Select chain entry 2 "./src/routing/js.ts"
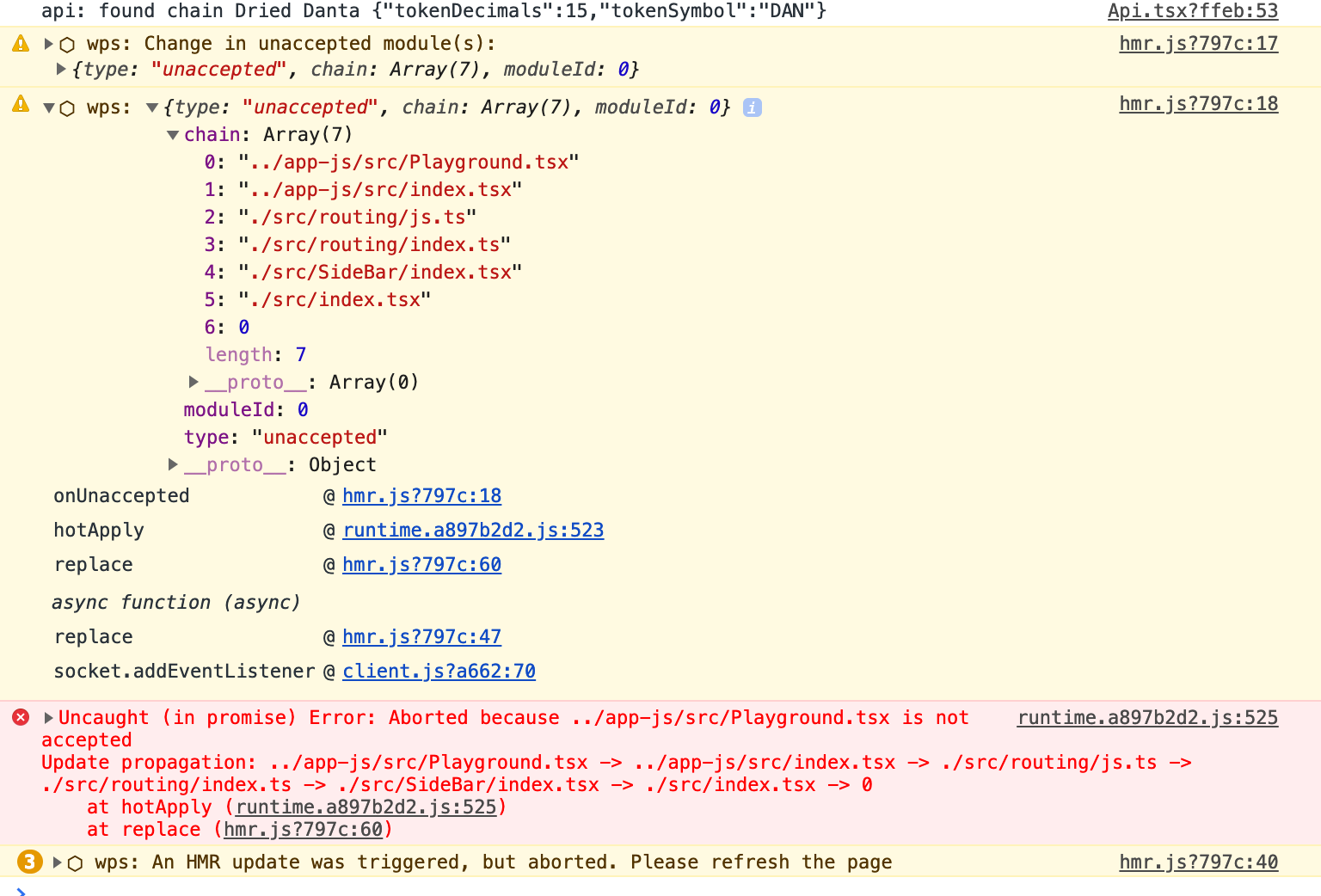 340,218
